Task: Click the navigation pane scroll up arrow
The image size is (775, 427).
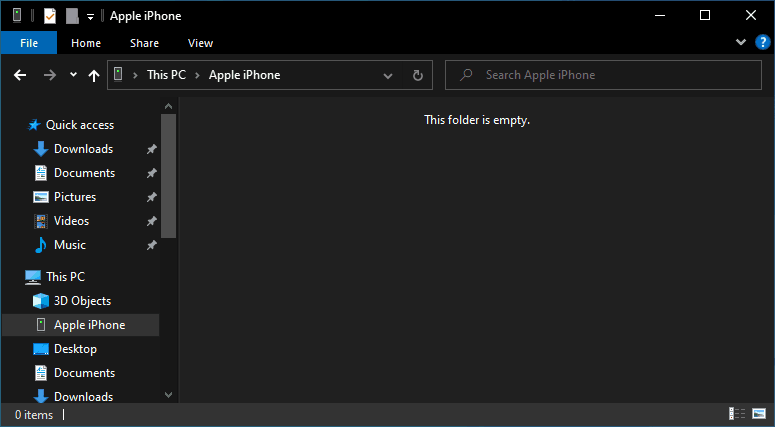Action: coord(169,106)
